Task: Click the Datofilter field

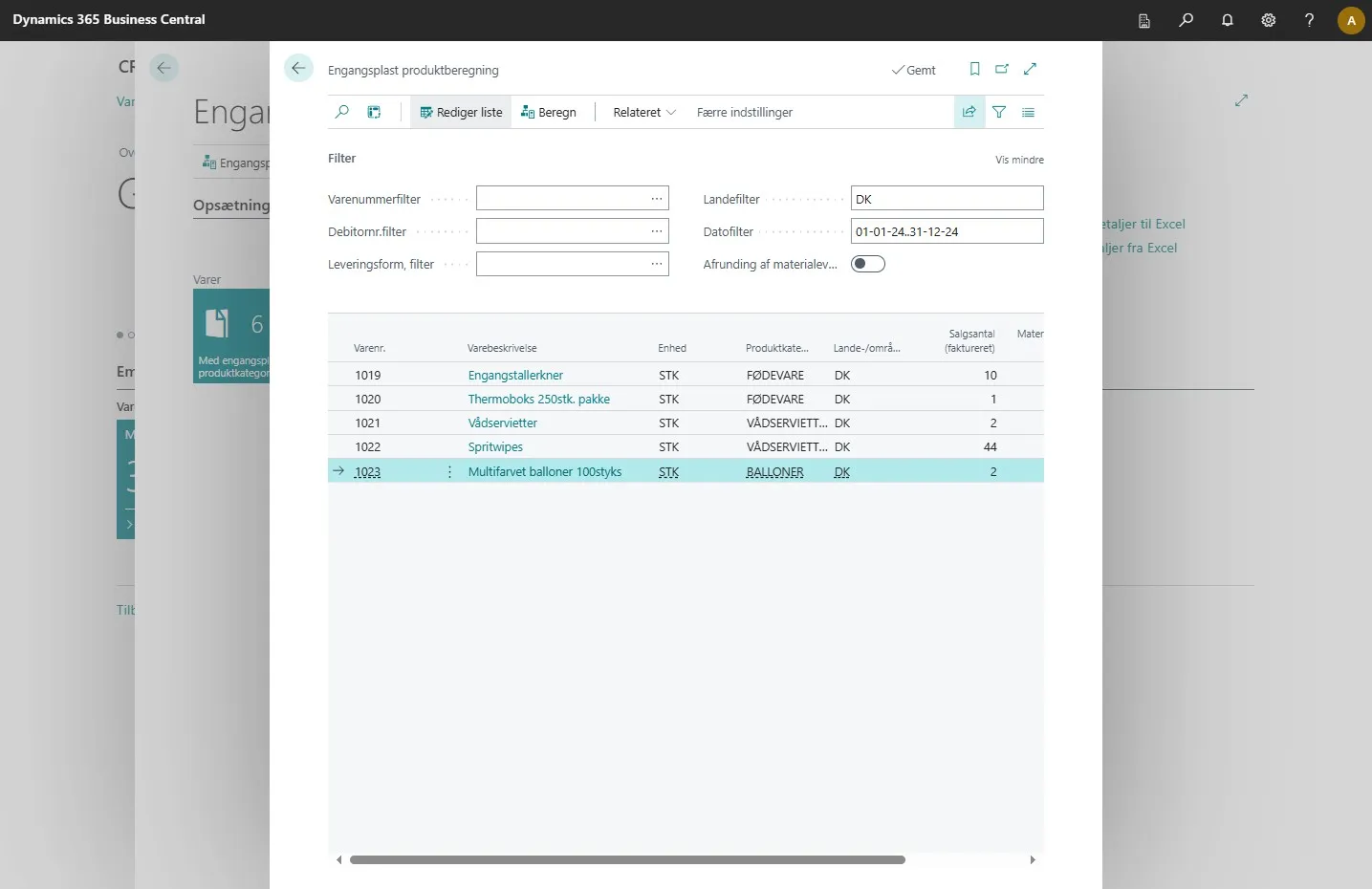Action: tap(947, 230)
